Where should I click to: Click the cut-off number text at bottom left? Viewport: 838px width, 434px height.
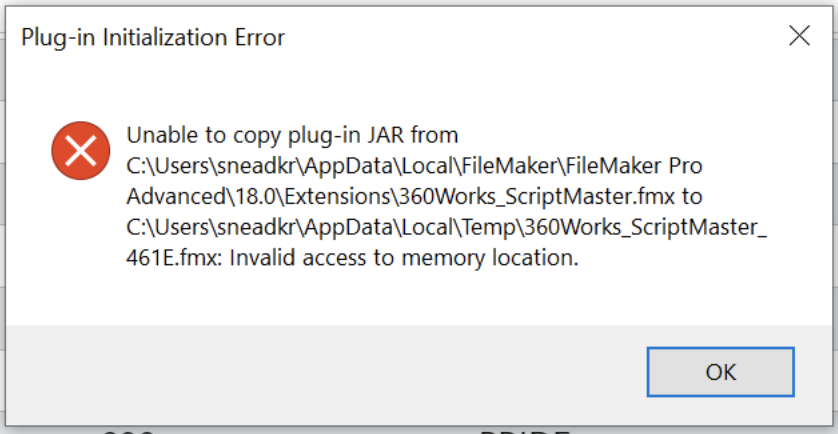pyautogui.click(x=128, y=430)
